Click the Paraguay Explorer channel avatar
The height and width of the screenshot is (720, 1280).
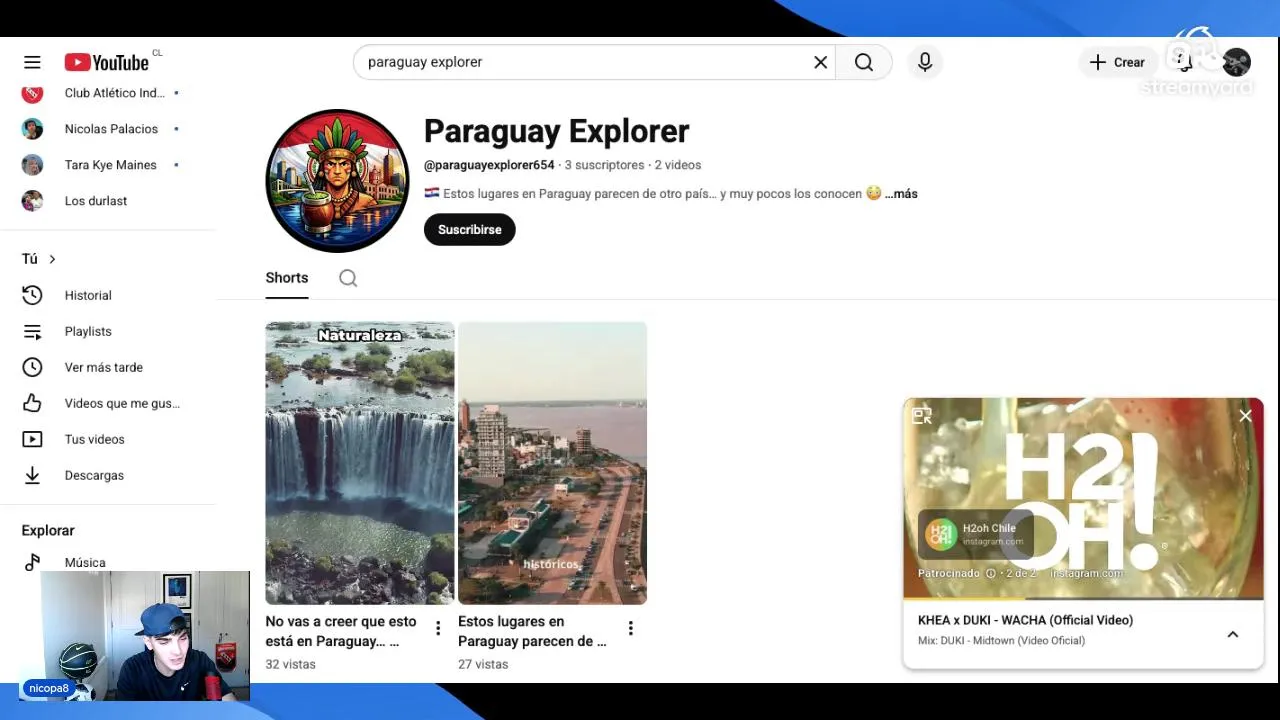pos(337,180)
